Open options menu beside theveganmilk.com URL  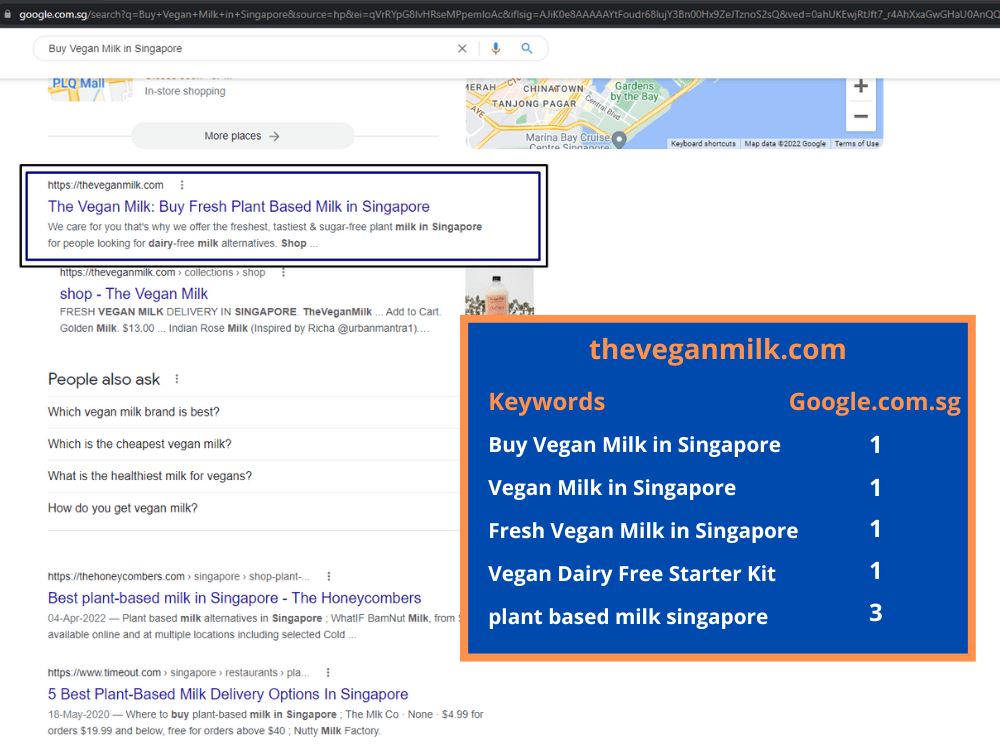(182, 185)
